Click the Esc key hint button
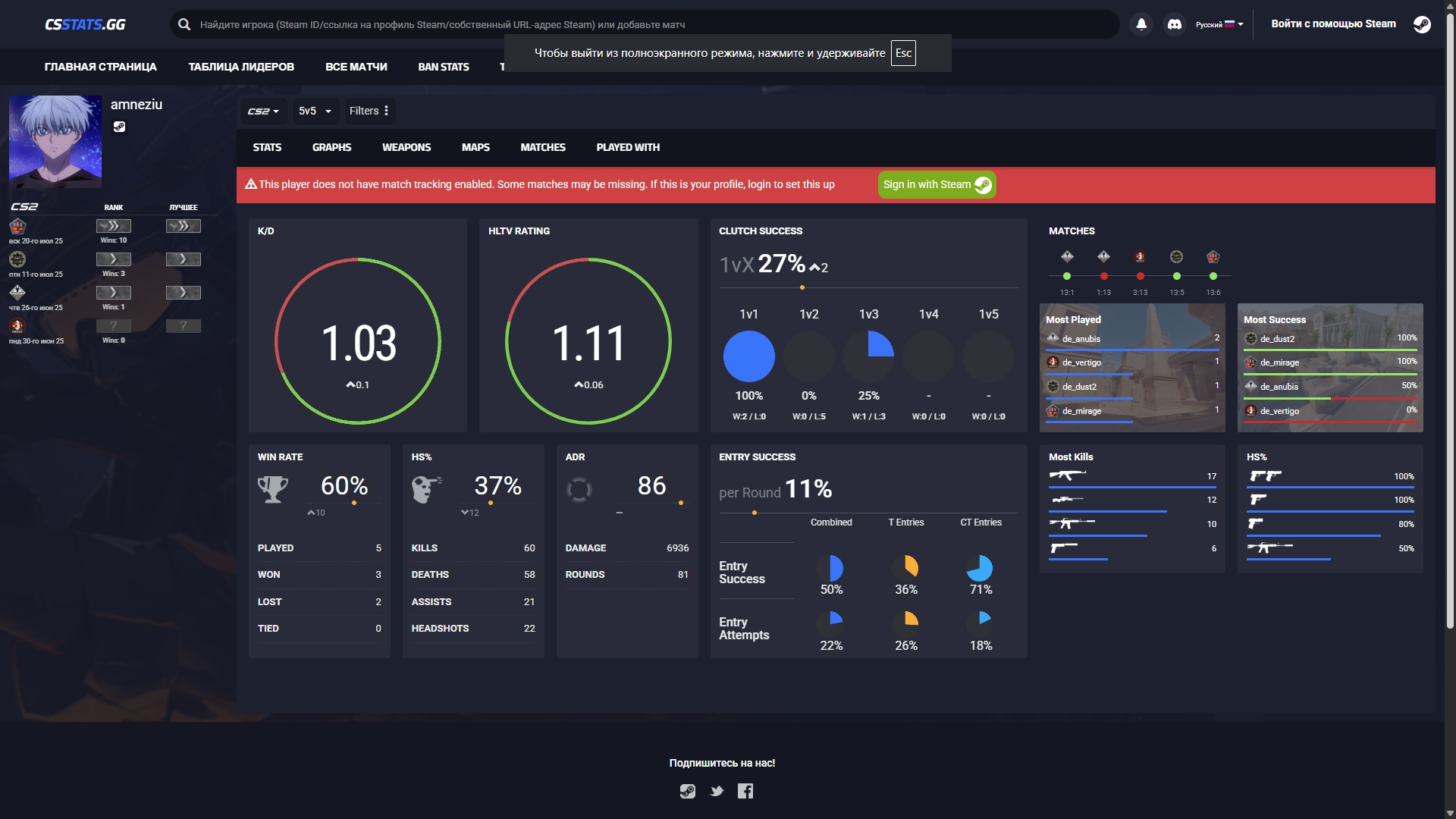 tap(903, 53)
